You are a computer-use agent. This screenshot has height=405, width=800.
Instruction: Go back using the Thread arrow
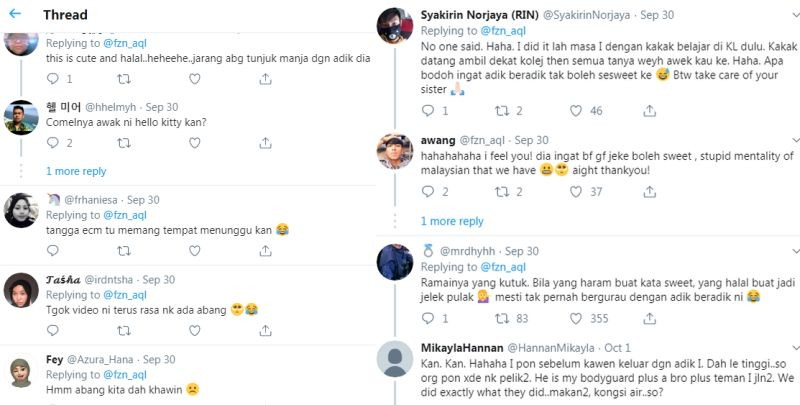[x=15, y=14]
